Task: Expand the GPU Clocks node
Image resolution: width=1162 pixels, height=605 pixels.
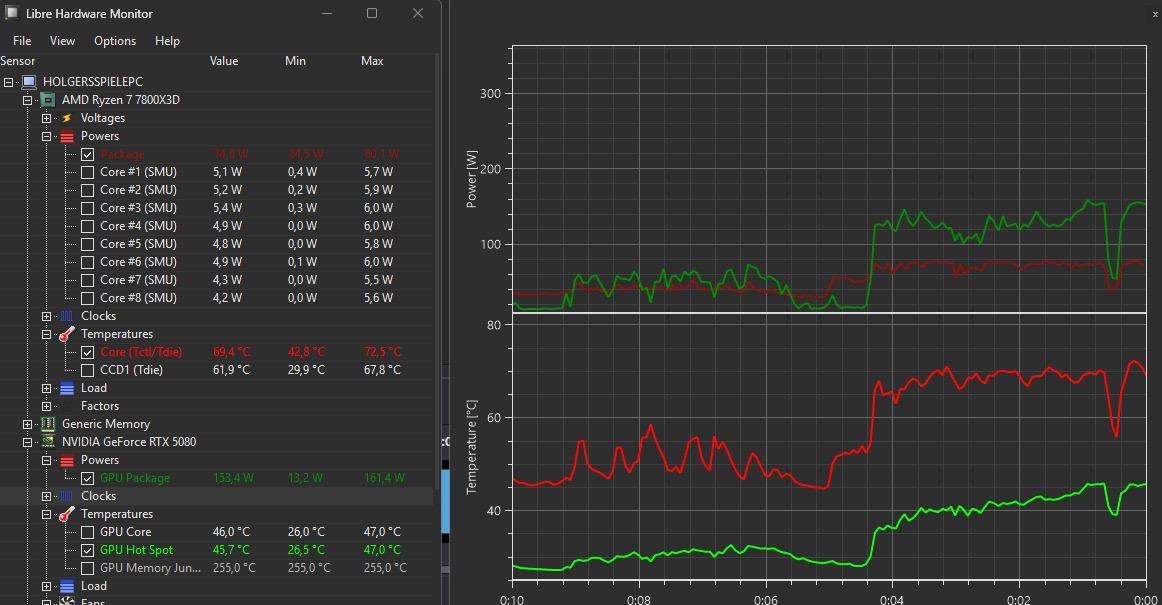Action: pyautogui.click(x=46, y=497)
